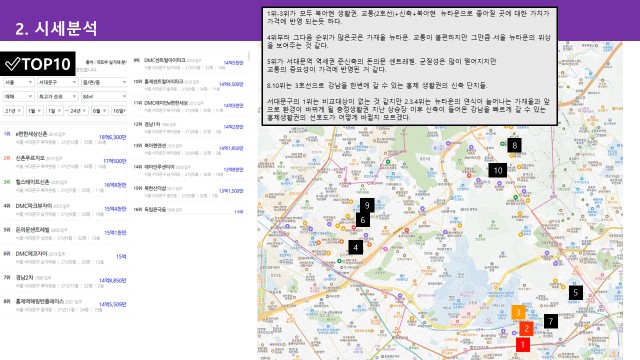The height and width of the screenshot is (360, 640).
Task: Select rank 7 apartment 경남2차
Action: 24,278
